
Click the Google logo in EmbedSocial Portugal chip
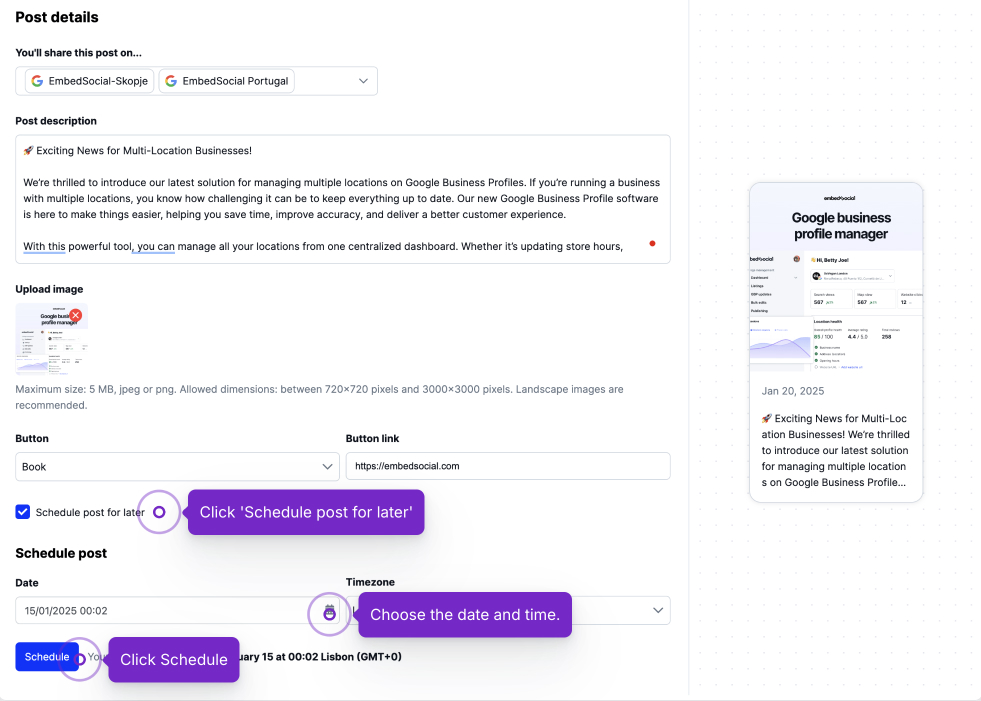171,81
